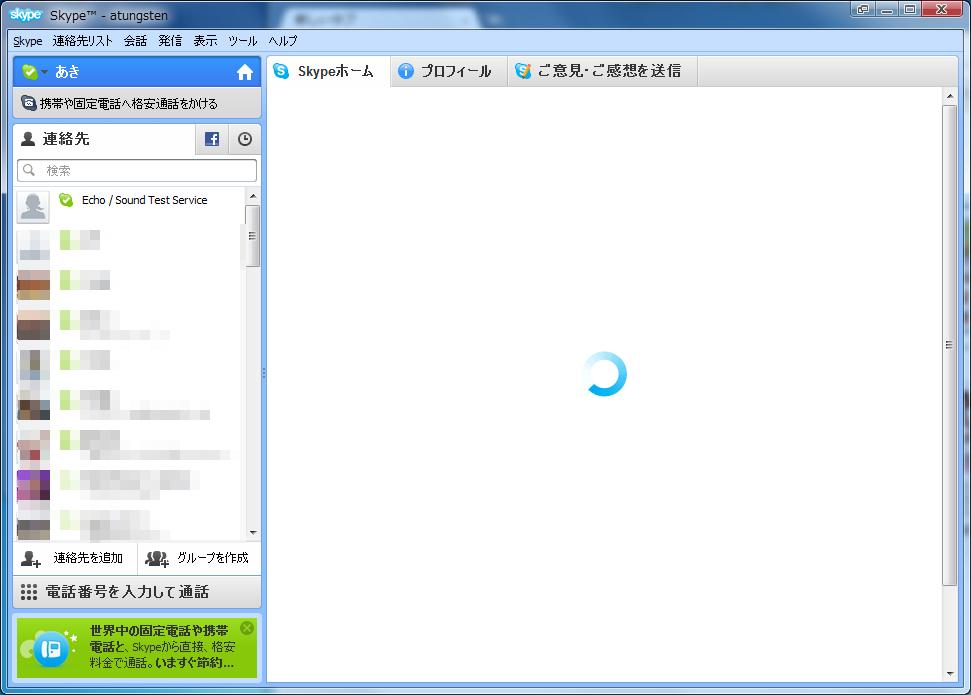Click the magnifier icon in search box
The width and height of the screenshot is (971, 695).
pos(29,170)
